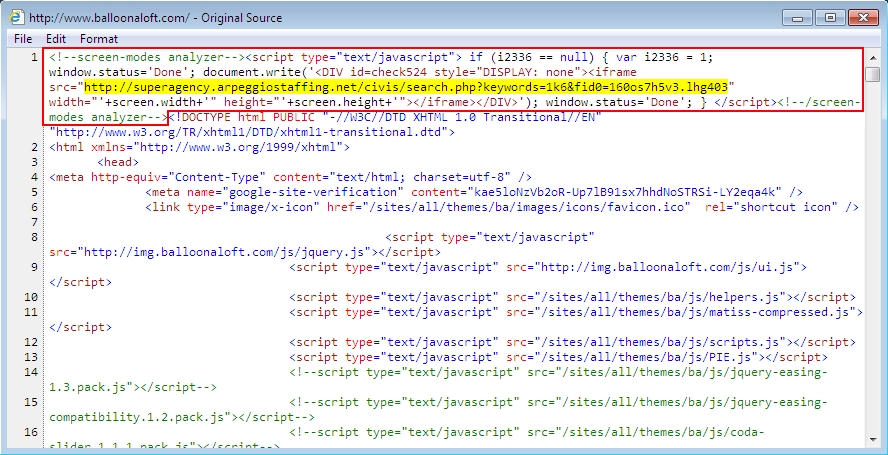Click the screen-modes analyzer opening comment
Viewport: 888px width, 455px height.
click(x=147, y=57)
